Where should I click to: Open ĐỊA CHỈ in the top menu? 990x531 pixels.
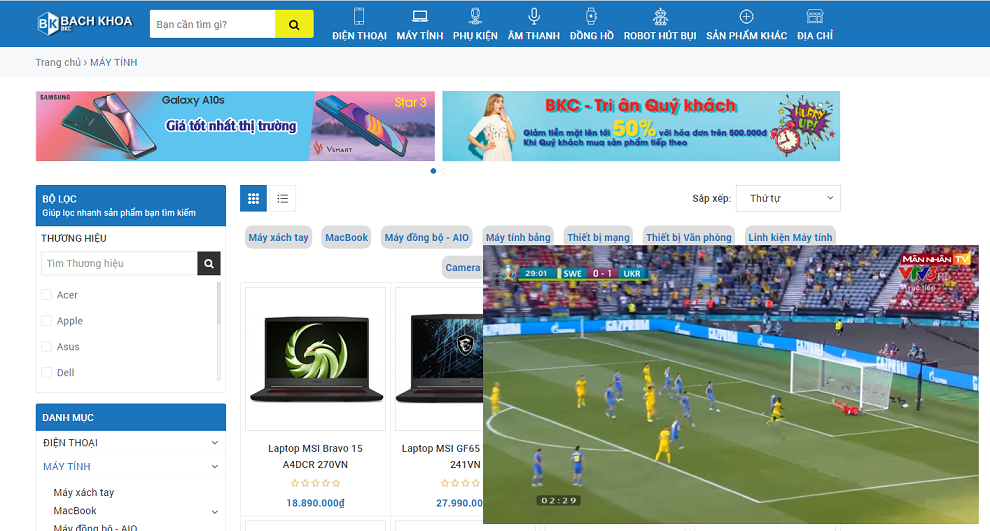[814, 35]
